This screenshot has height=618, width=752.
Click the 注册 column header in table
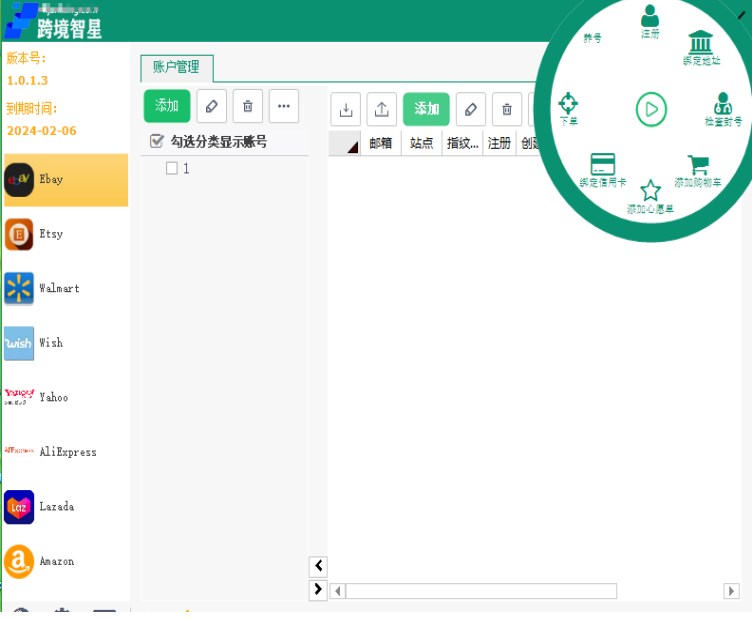coord(499,143)
